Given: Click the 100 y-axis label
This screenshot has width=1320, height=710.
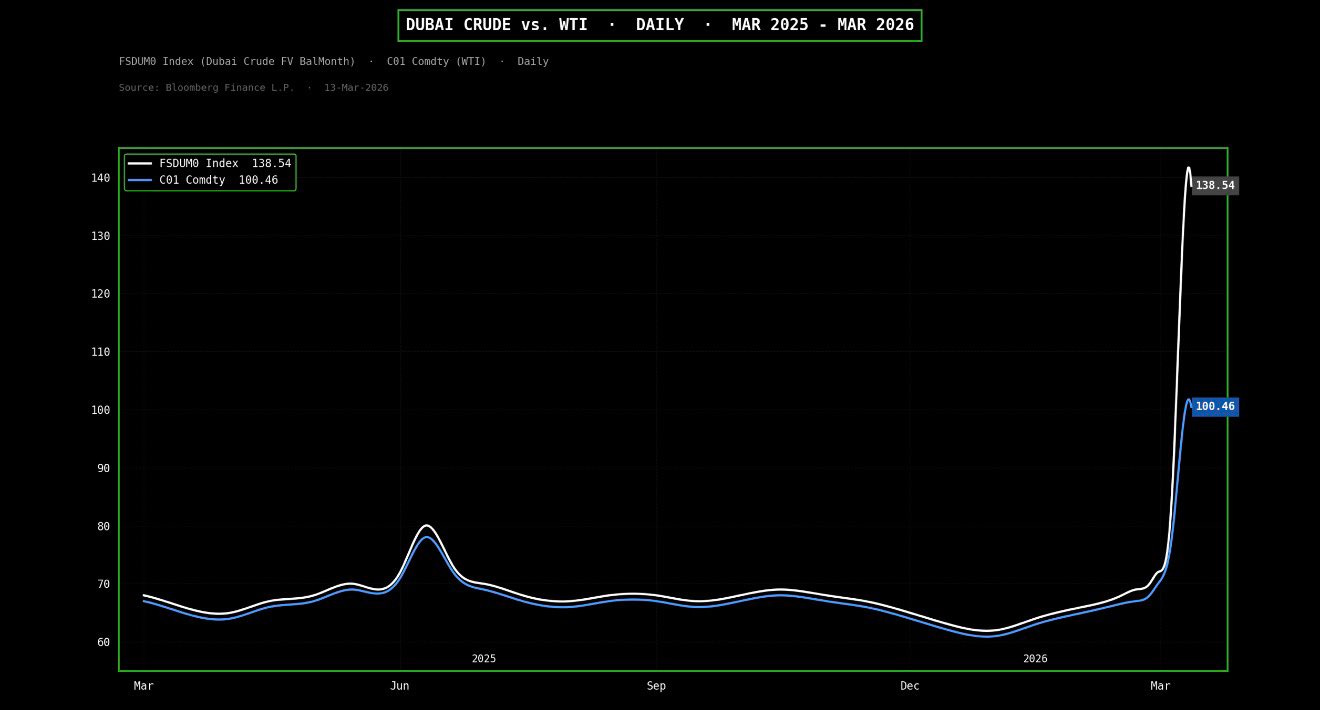Looking at the screenshot, I should tap(101, 410).
